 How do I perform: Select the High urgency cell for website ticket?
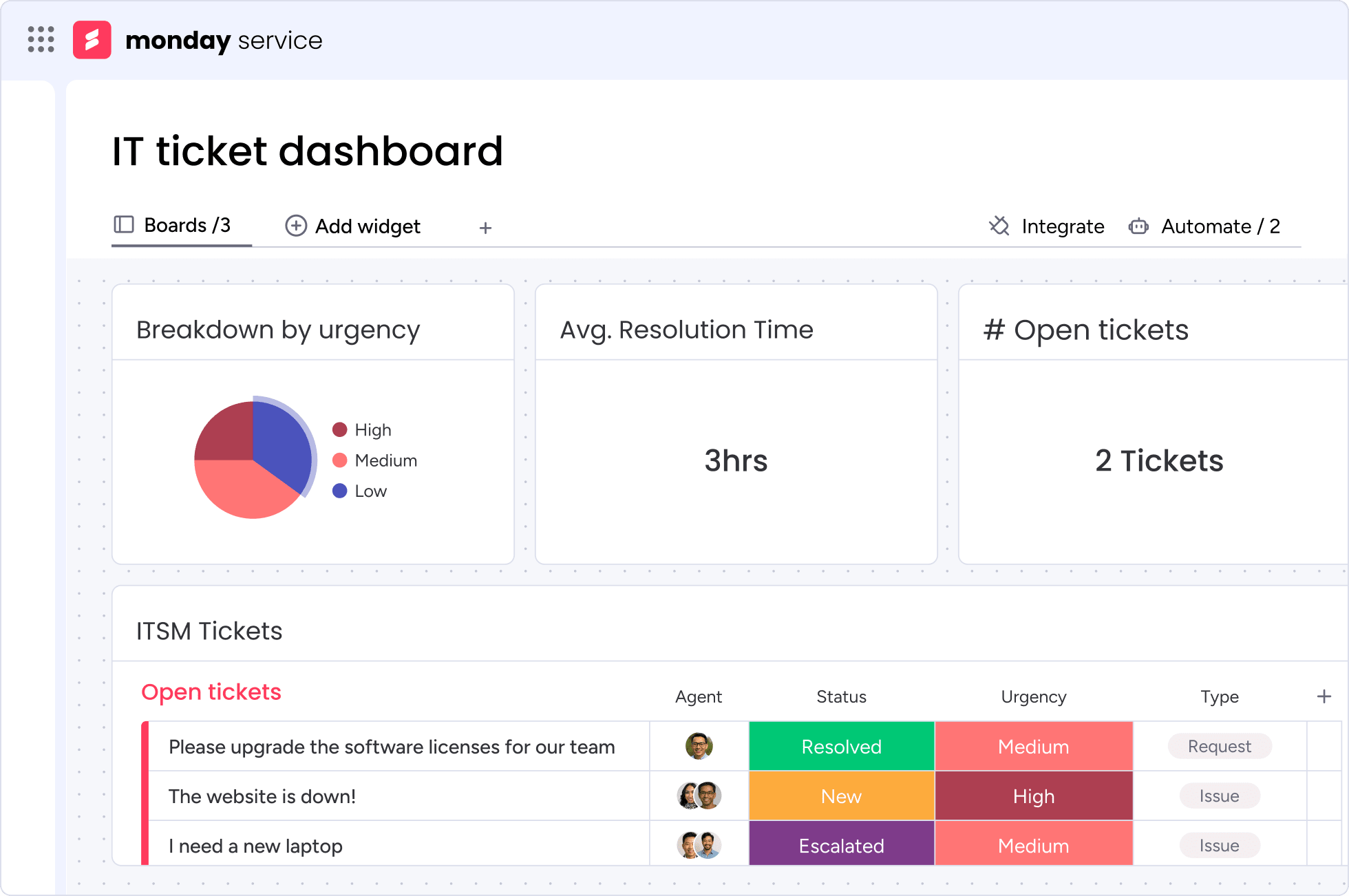click(1033, 796)
